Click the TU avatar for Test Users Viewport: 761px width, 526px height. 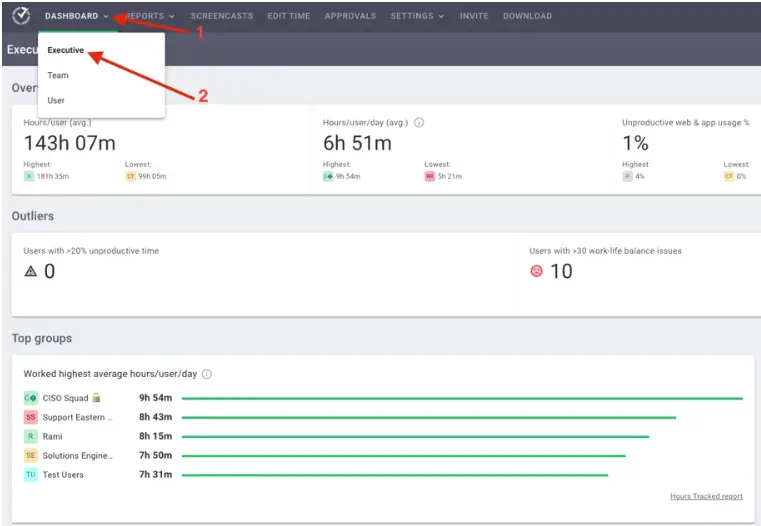coord(31,475)
